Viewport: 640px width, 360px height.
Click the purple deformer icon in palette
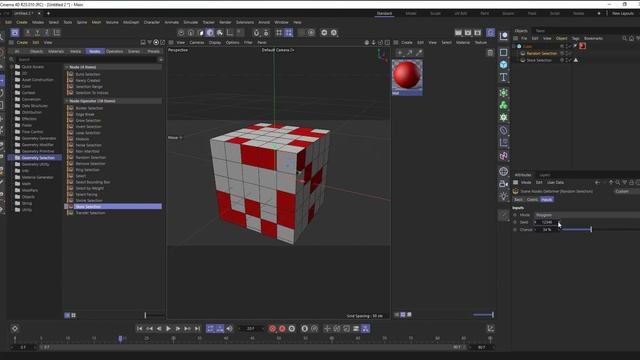tap(503, 156)
